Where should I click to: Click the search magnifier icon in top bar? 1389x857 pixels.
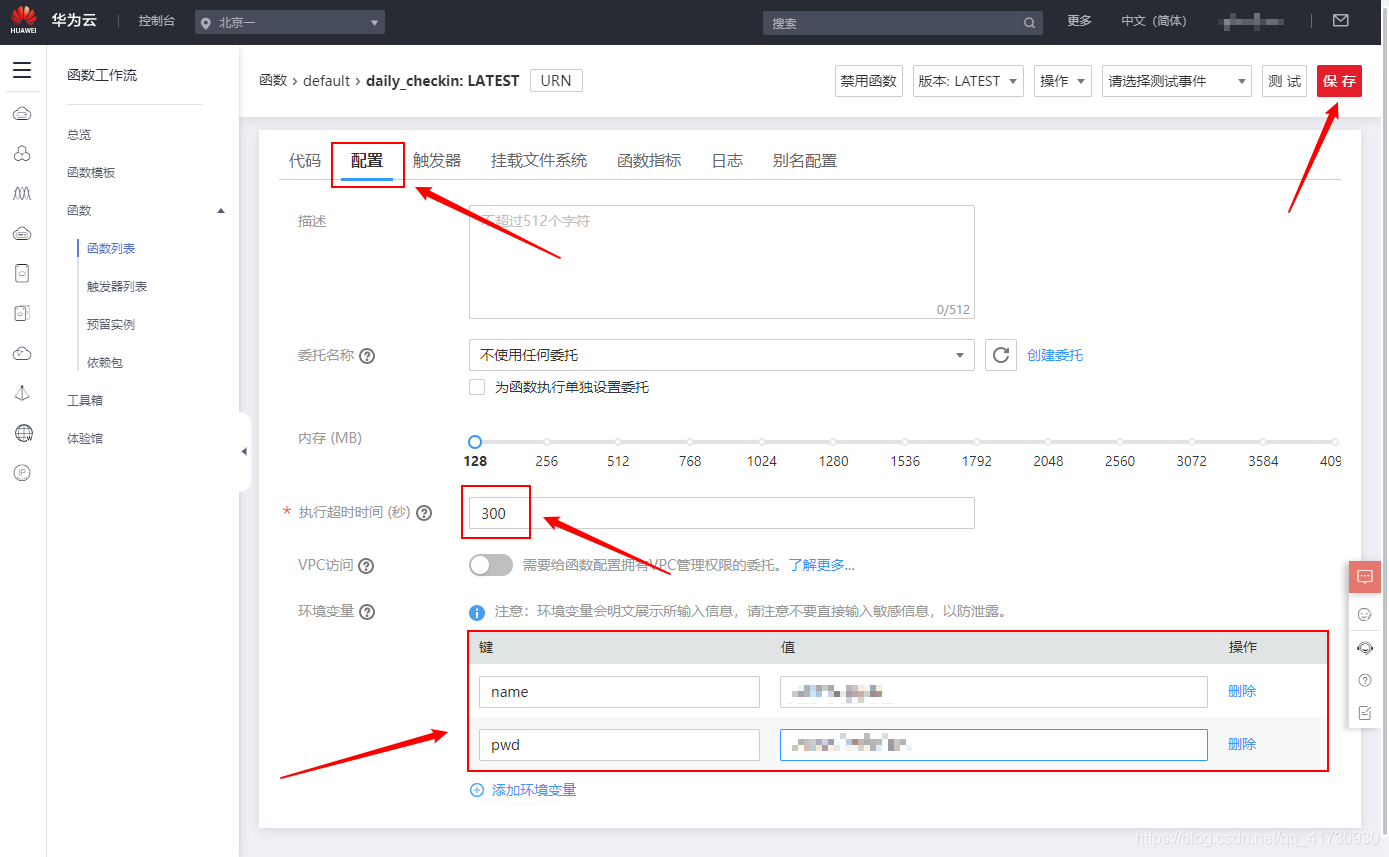point(1029,23)
